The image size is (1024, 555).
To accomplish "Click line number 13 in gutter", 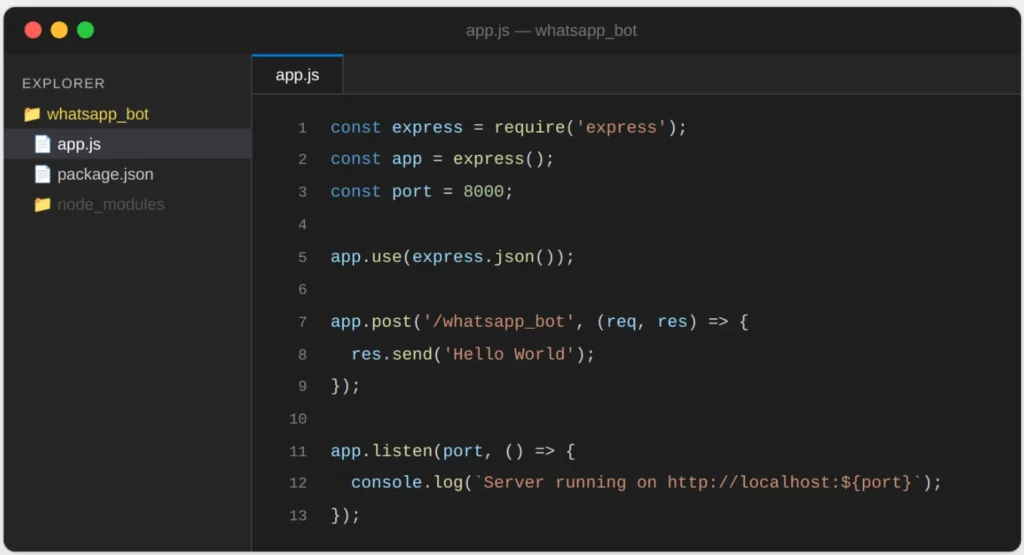I will 298,515.
